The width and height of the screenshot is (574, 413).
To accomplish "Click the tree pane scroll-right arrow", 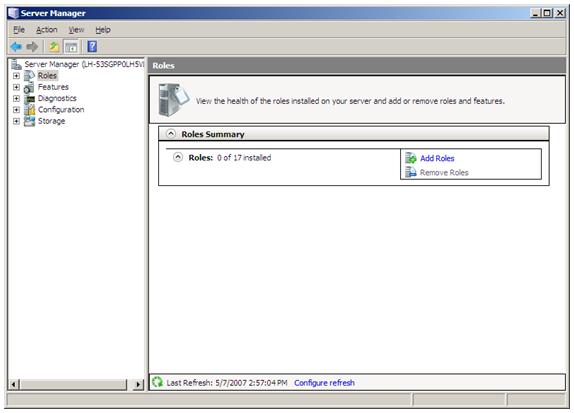I will [x=138, y=384].
